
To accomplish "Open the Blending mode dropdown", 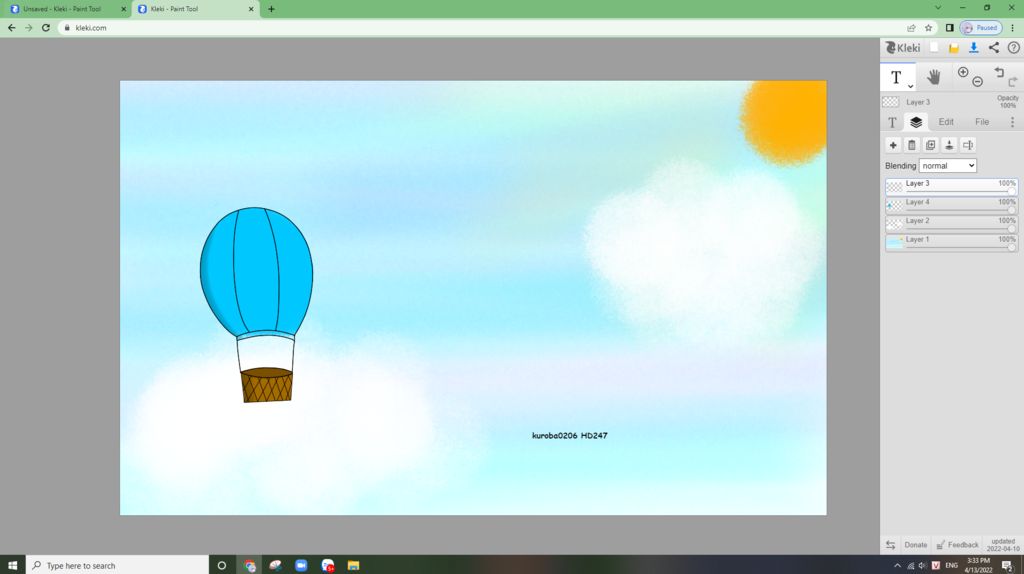I will [x=948, y=166].
